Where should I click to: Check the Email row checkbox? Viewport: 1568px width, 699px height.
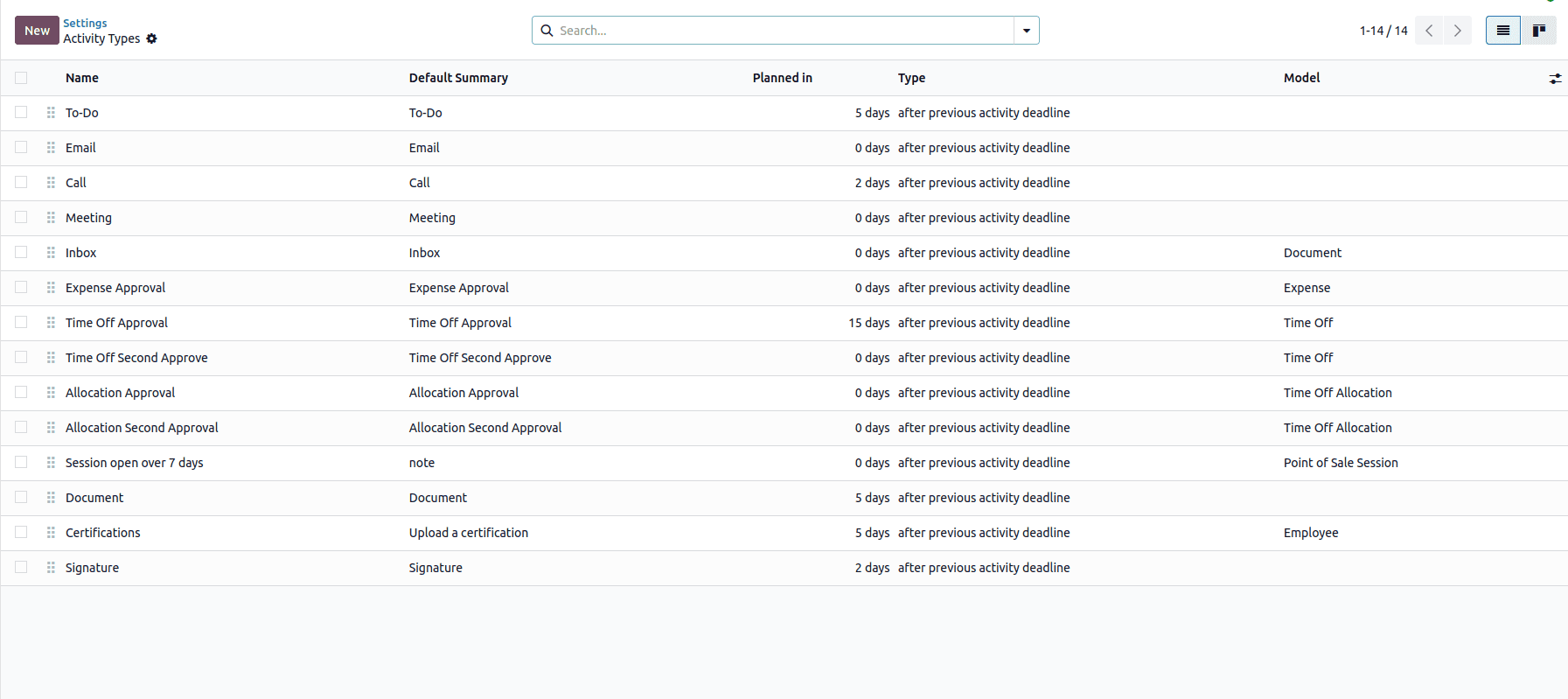click(x=21, y=148)
